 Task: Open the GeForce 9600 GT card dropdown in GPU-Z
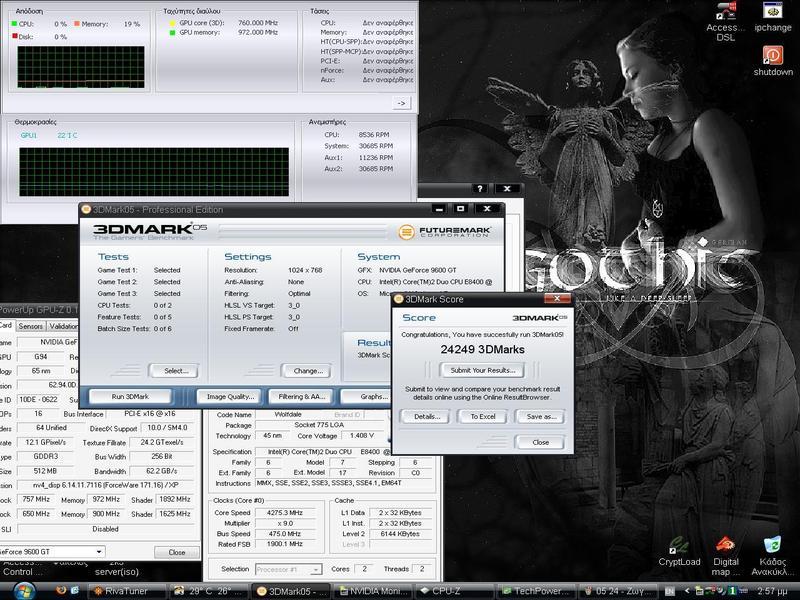52,552
